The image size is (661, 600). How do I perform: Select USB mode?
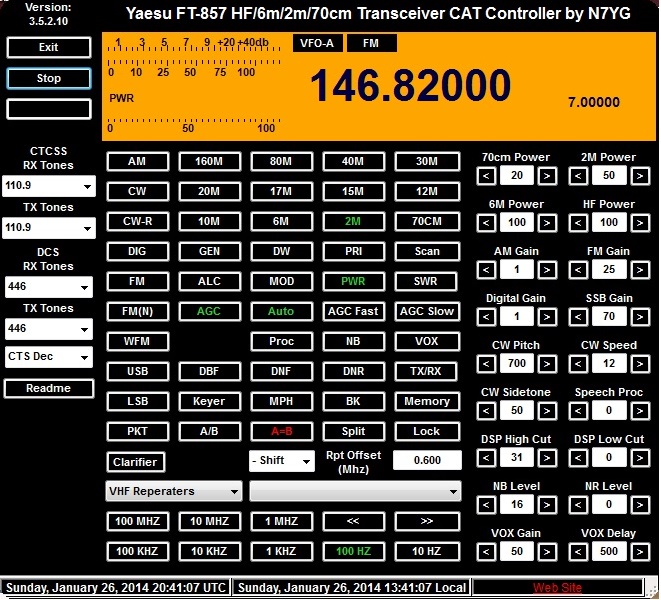coord(137,371)
